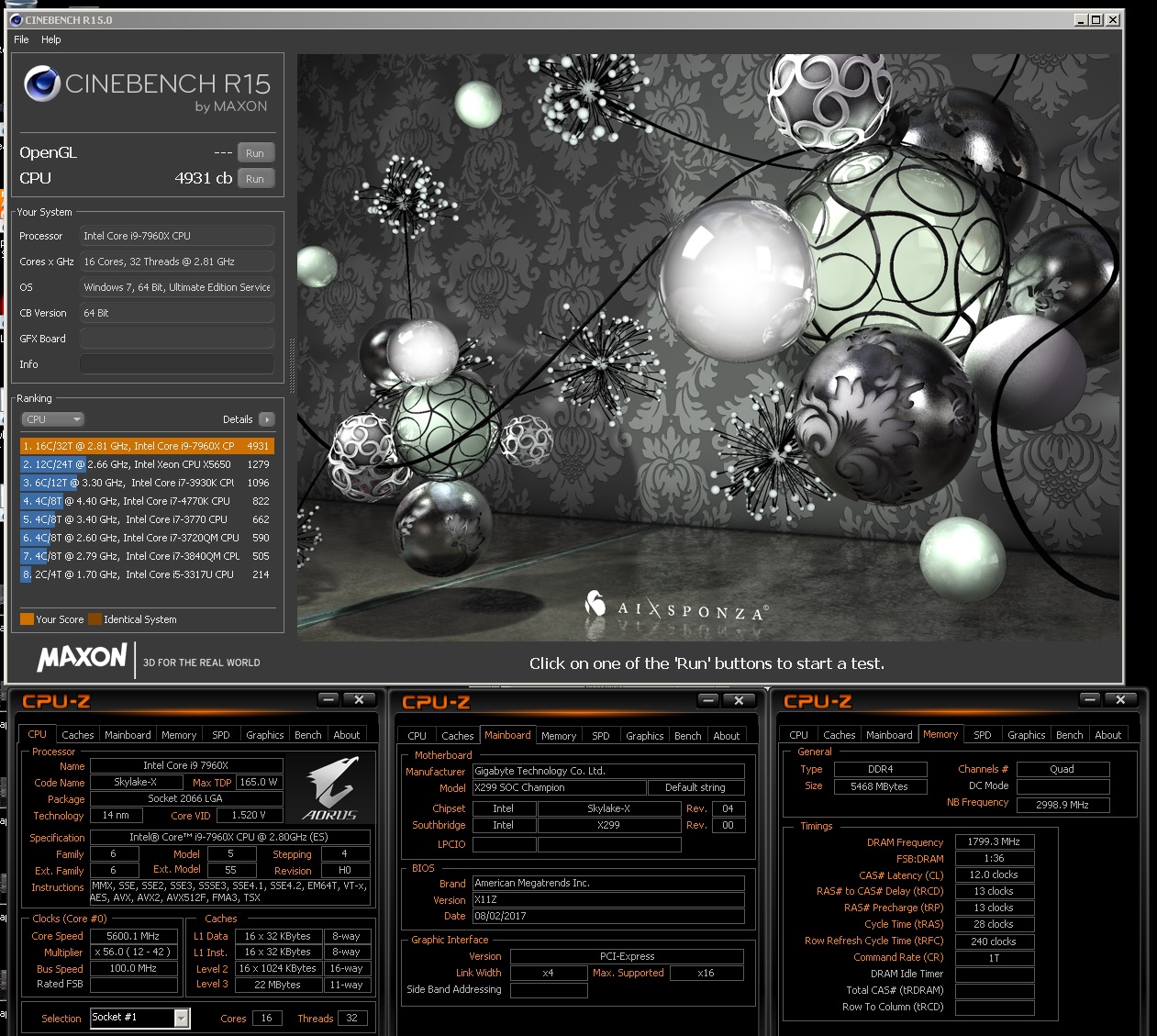Maximize the Cinebench window
The height and width of the screenshot is (1036, 1157).
point(1096,19)
